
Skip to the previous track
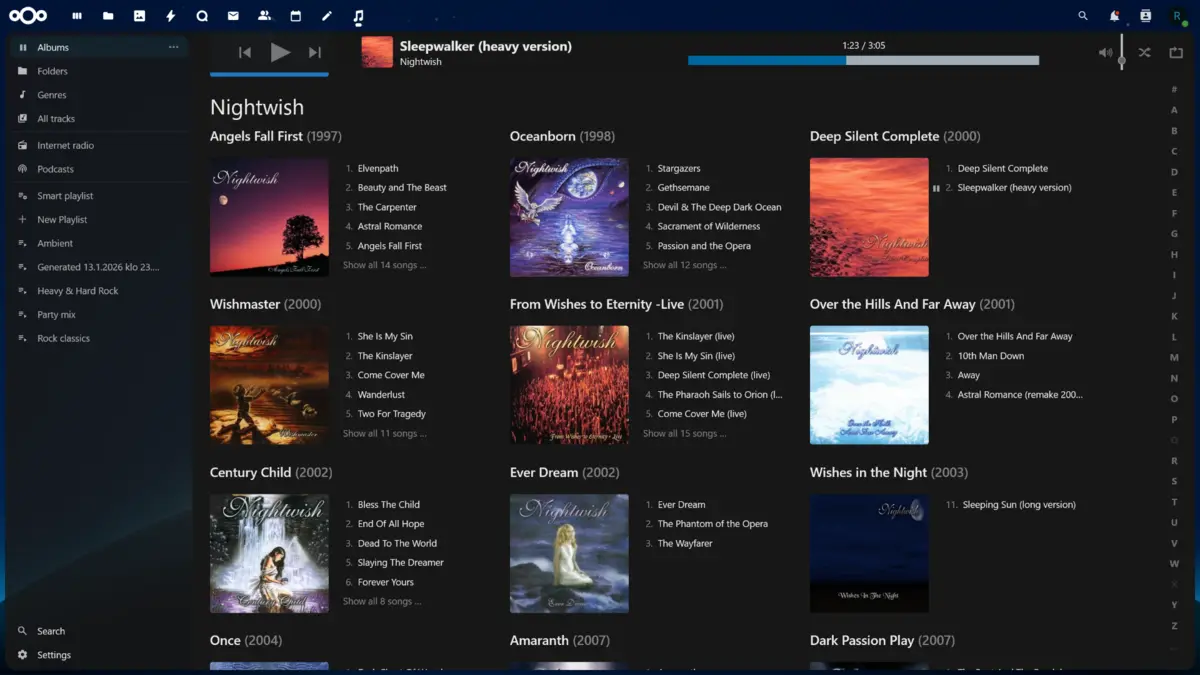(245, 53)
